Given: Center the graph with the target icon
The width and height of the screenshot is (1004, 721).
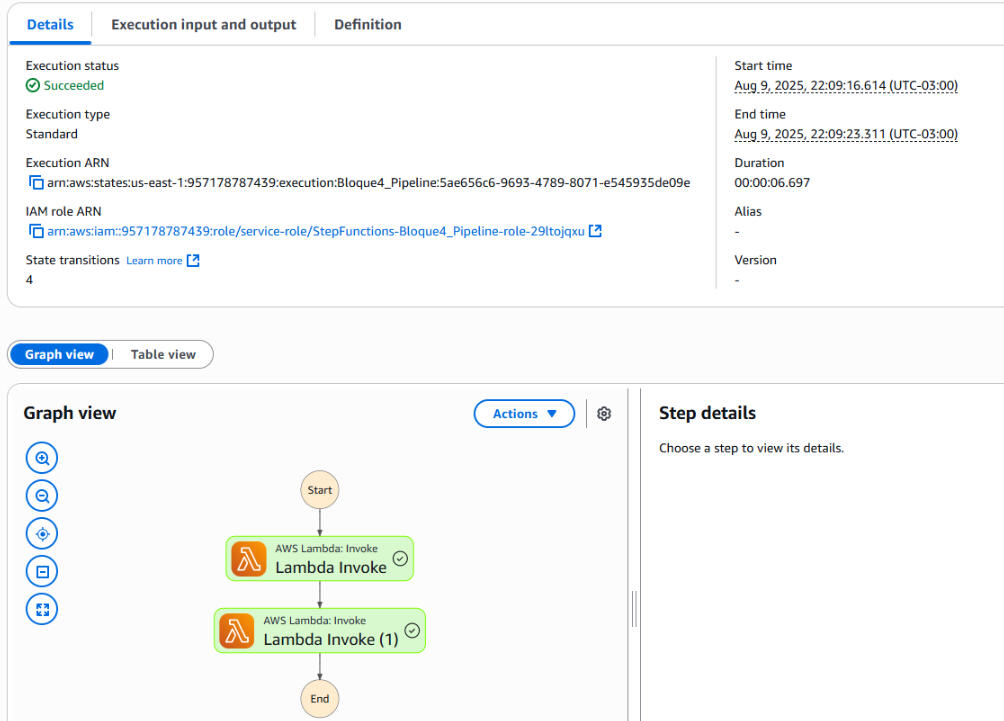Looking at the screenshot, I should coord(42,534).
